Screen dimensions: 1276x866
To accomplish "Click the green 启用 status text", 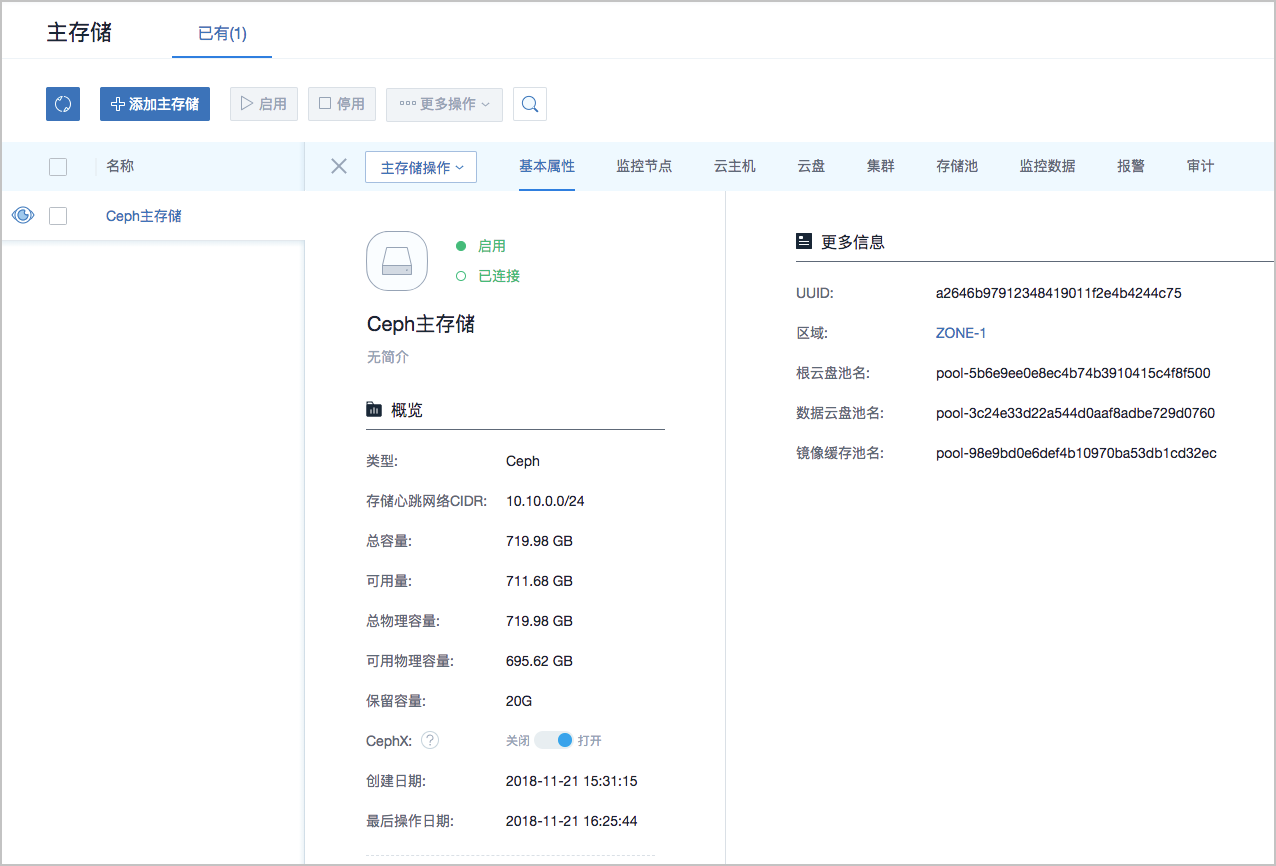I will coord(491,246).
